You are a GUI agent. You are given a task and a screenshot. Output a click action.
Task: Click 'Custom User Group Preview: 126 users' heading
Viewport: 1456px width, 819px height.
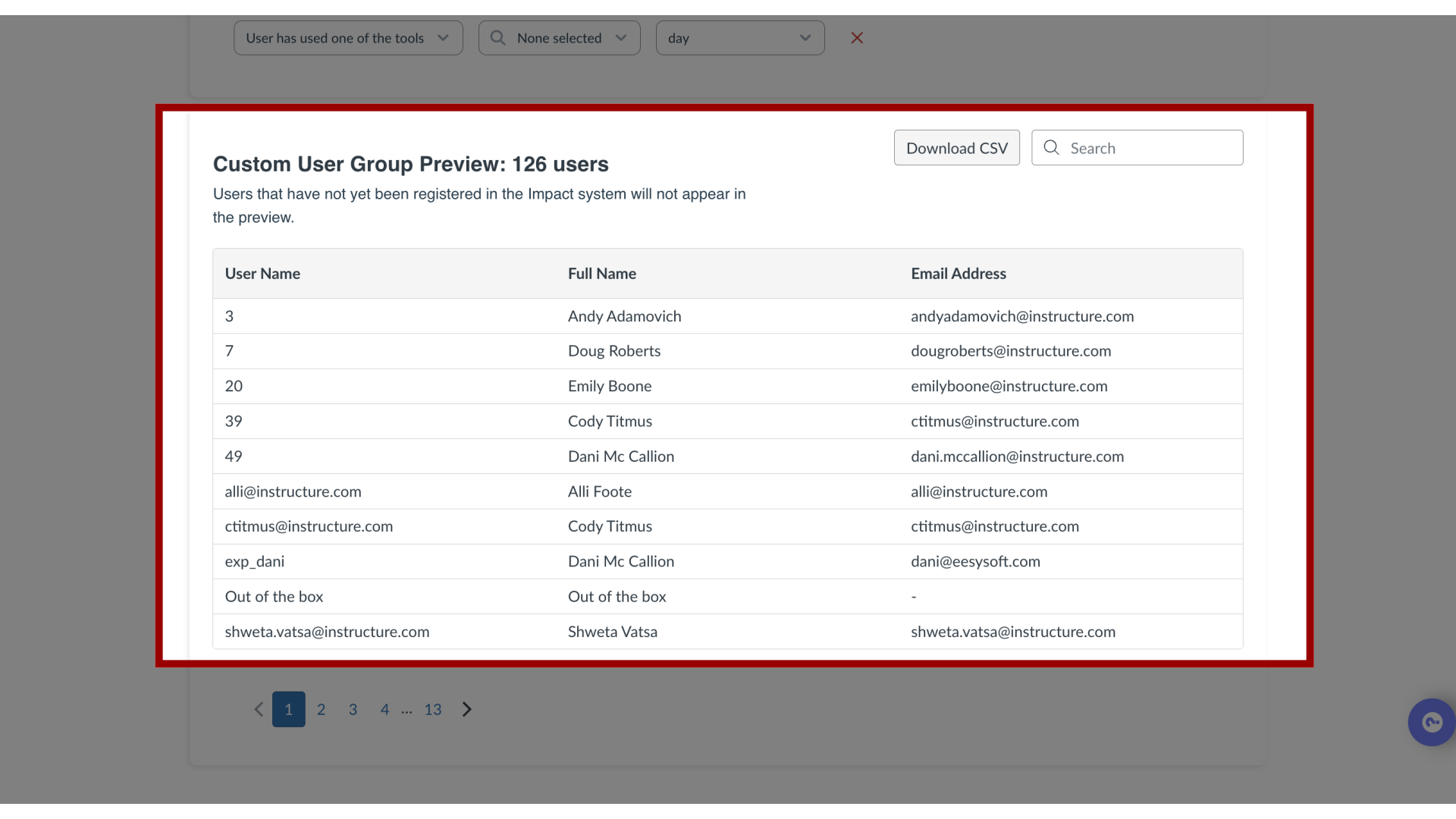tap(411, 164)
